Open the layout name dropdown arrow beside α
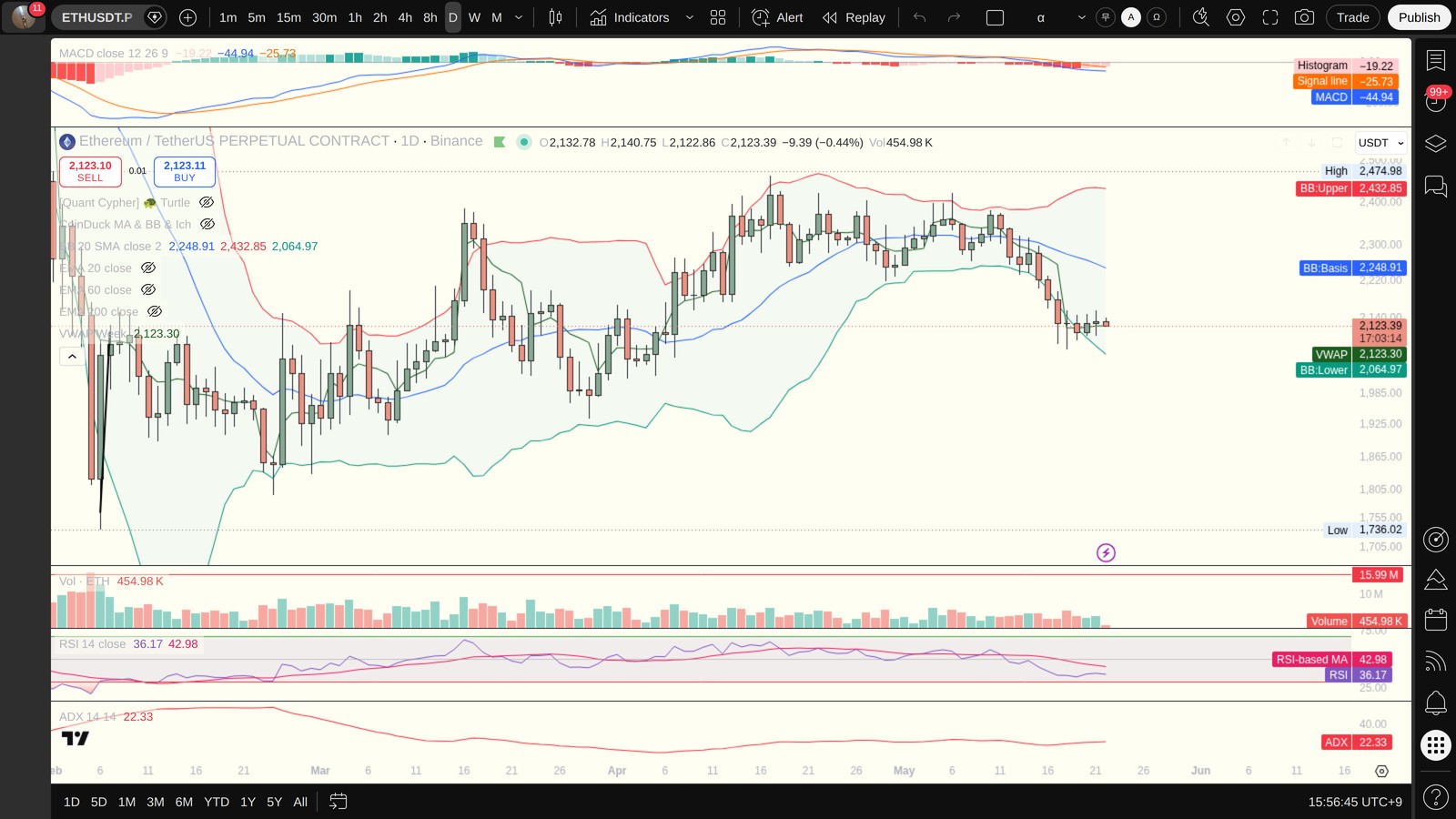The height and width of the screenshot is (819, 1456). pyautogui.click(x=1081, y=17)
